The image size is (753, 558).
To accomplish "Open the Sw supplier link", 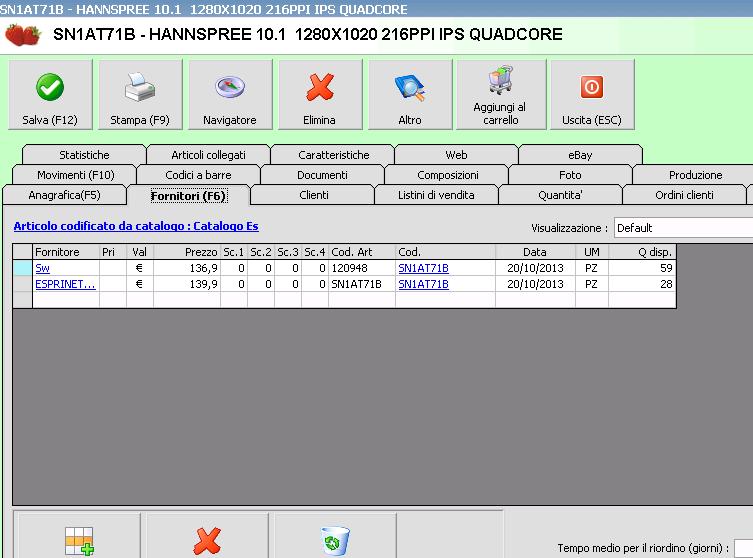I will click(x=42, y=268).
